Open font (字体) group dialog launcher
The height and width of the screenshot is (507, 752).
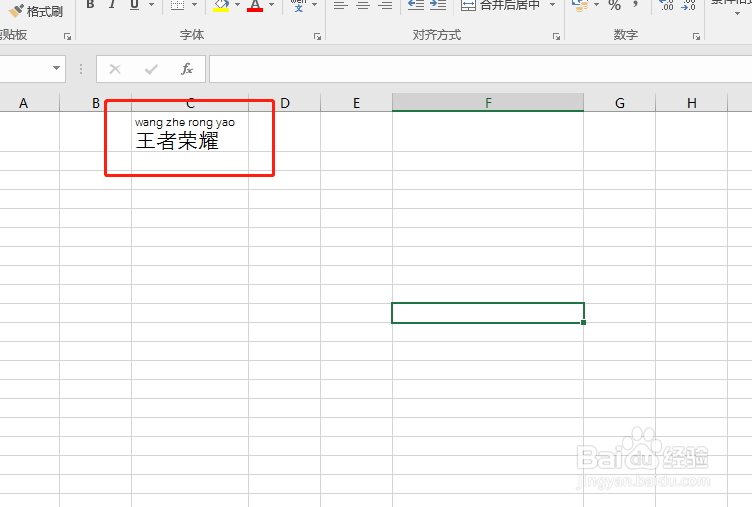(x=317, y=36)
